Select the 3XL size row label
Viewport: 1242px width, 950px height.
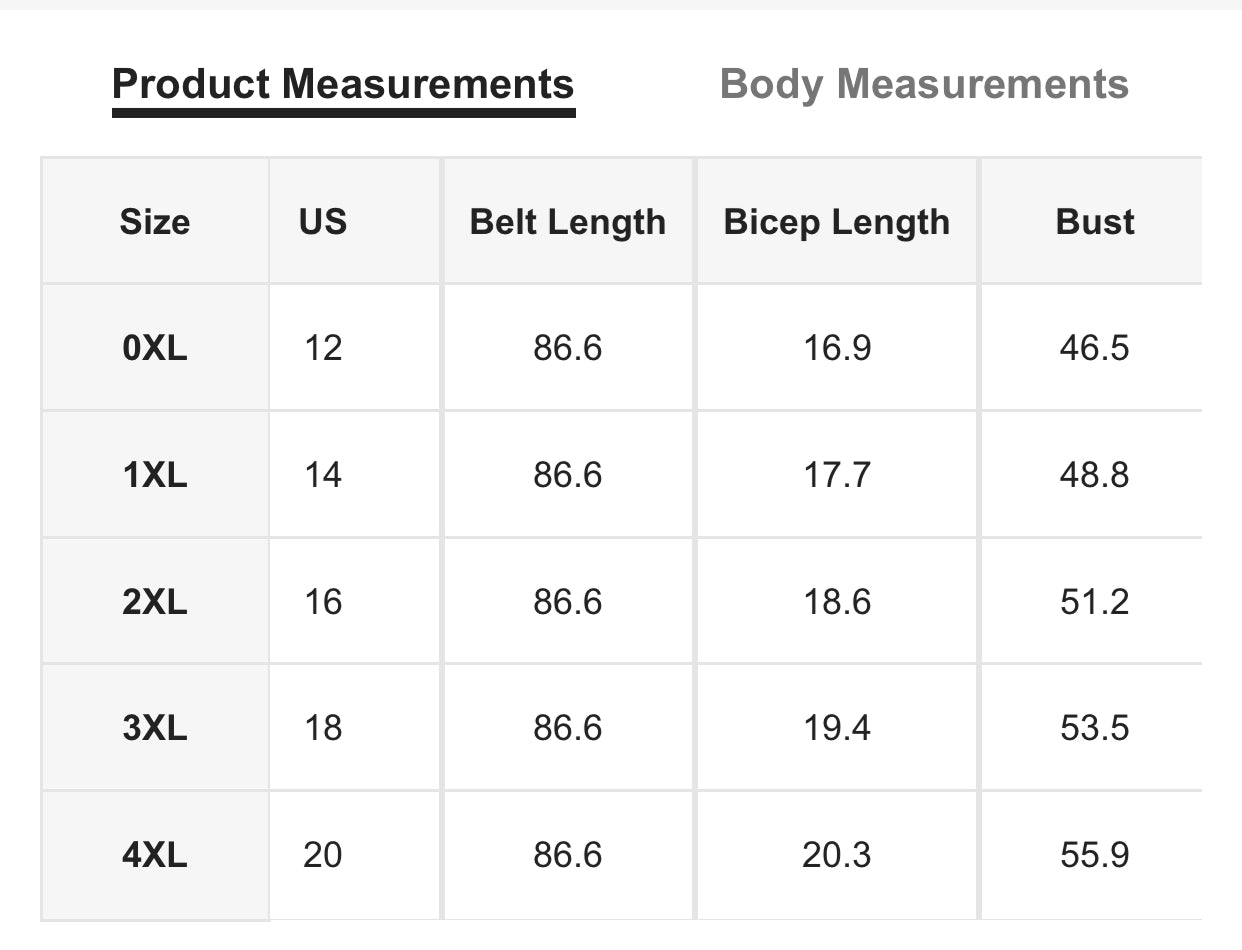click(x=154, y=728)
